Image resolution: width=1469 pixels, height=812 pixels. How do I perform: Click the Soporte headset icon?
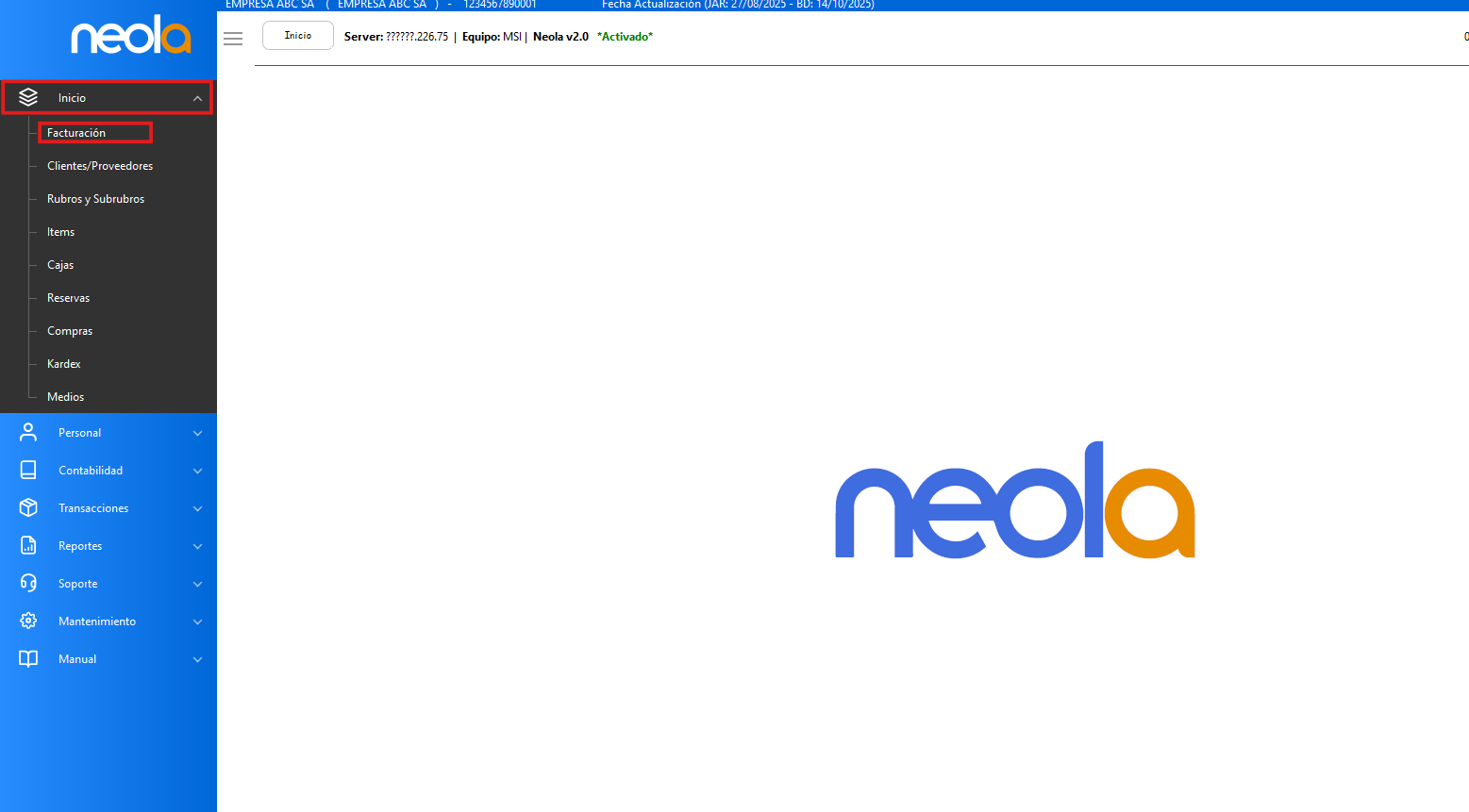tap(28, 583)
